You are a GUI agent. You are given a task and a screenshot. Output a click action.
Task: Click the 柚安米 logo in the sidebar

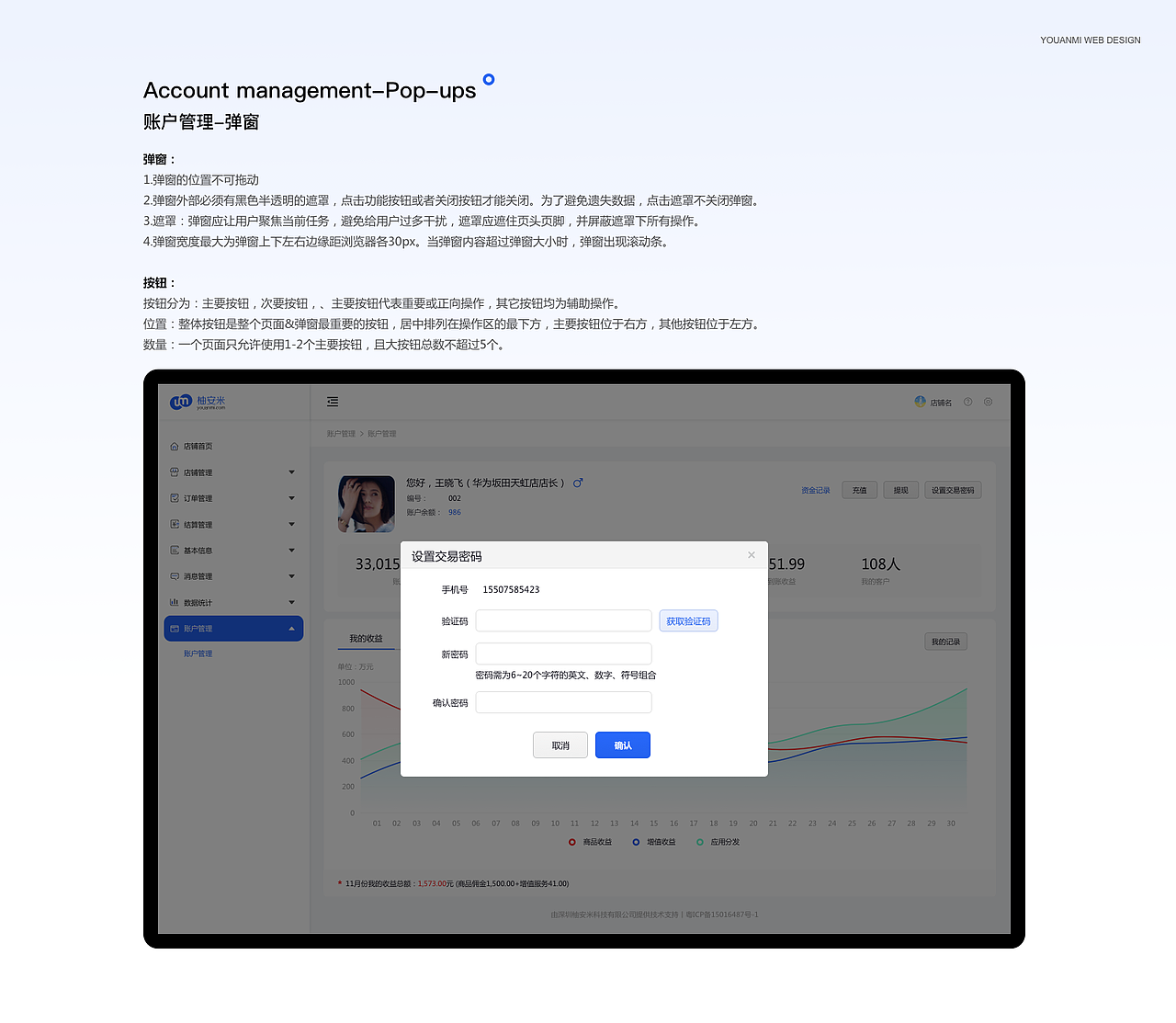pyautogui.click(x=198, y=402)
